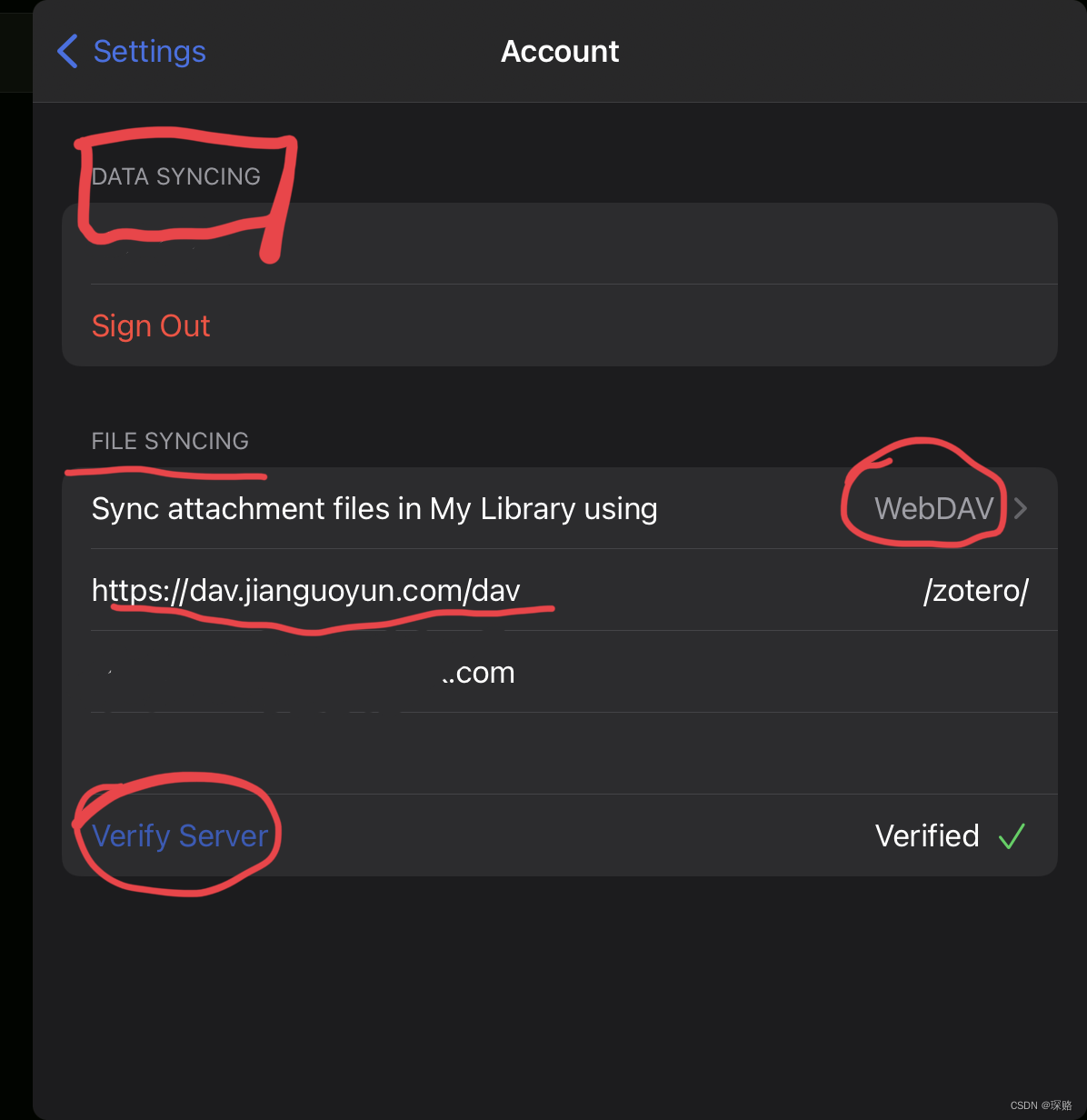1087x1120 pixels.
Task: Tap the /zotero/ path suffix
Action: click(975, 591)
